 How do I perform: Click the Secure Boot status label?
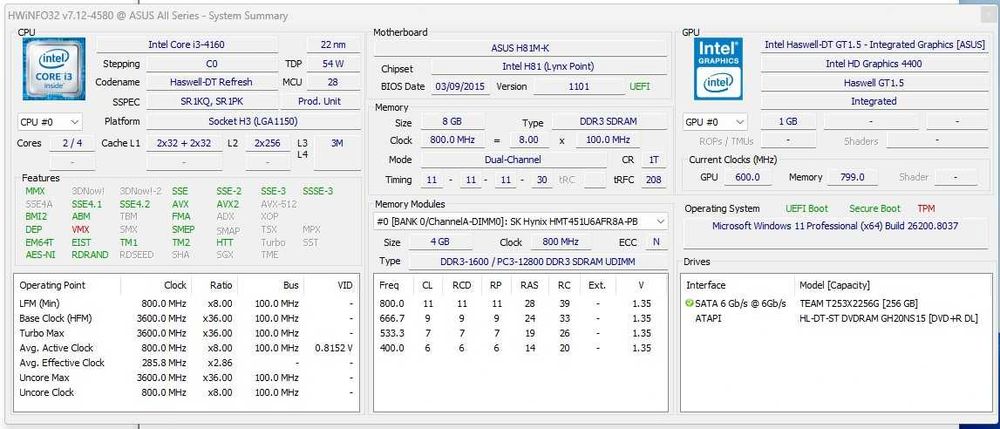pos(874,208)
